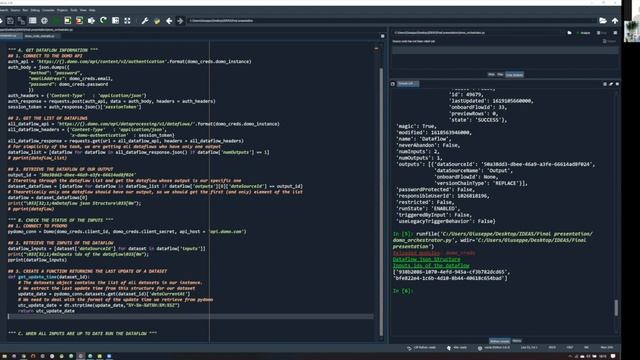Click the forward arrow in toolbar

[x=180, y=20]
